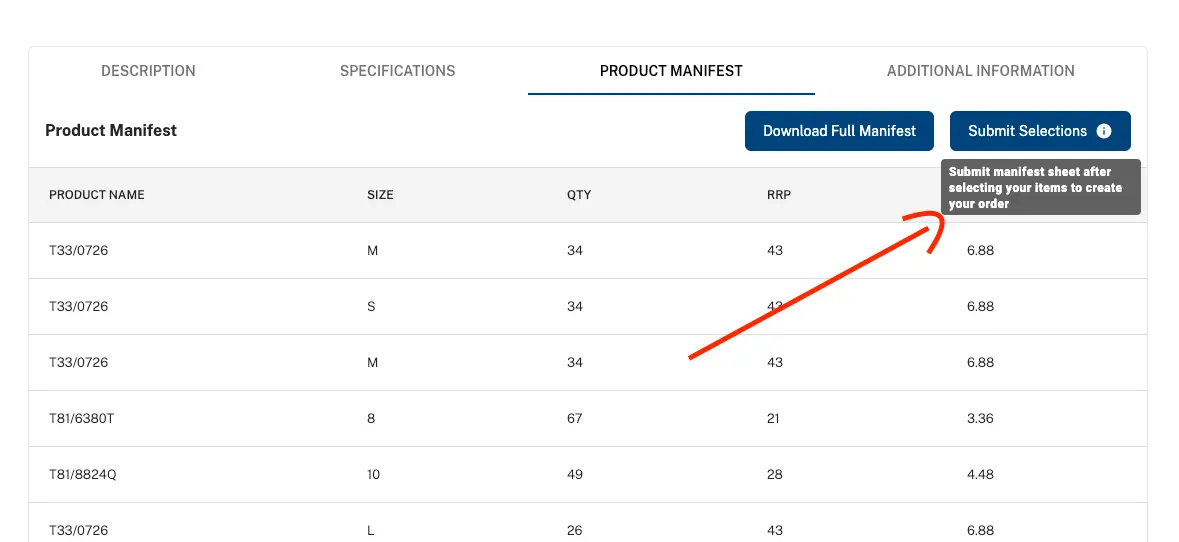Image resolution: width=1179 pixels, height=542 pixels.
Task: Select the first T33/0726 row, size M
Action: (x=588, y=250)
